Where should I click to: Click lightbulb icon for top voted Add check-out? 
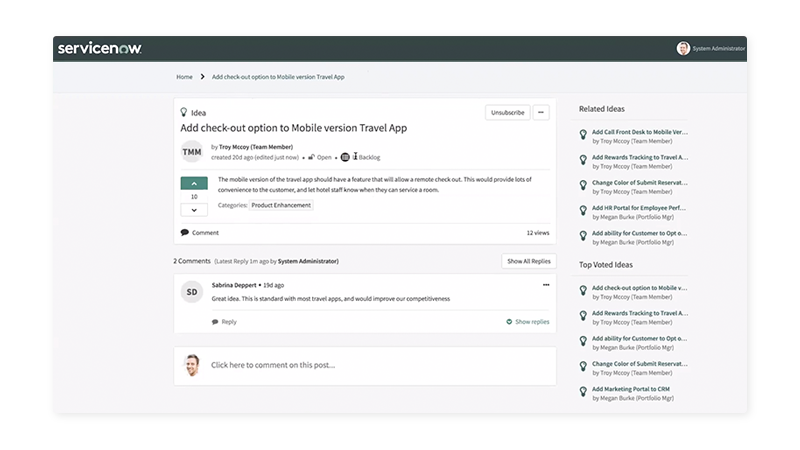pyautogui.click(x=583, y=291)
